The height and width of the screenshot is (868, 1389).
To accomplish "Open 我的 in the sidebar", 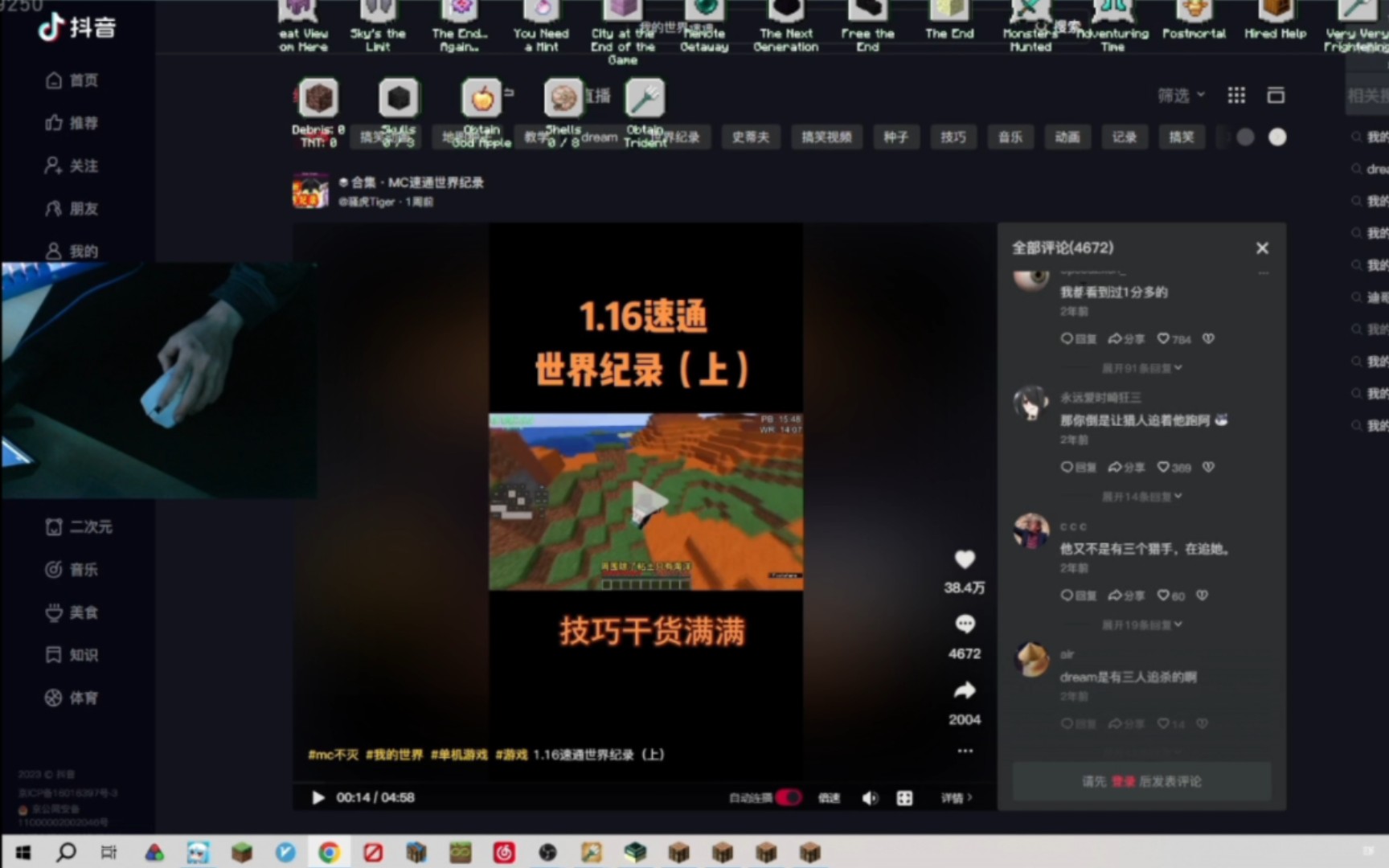I will click(72, 252).
